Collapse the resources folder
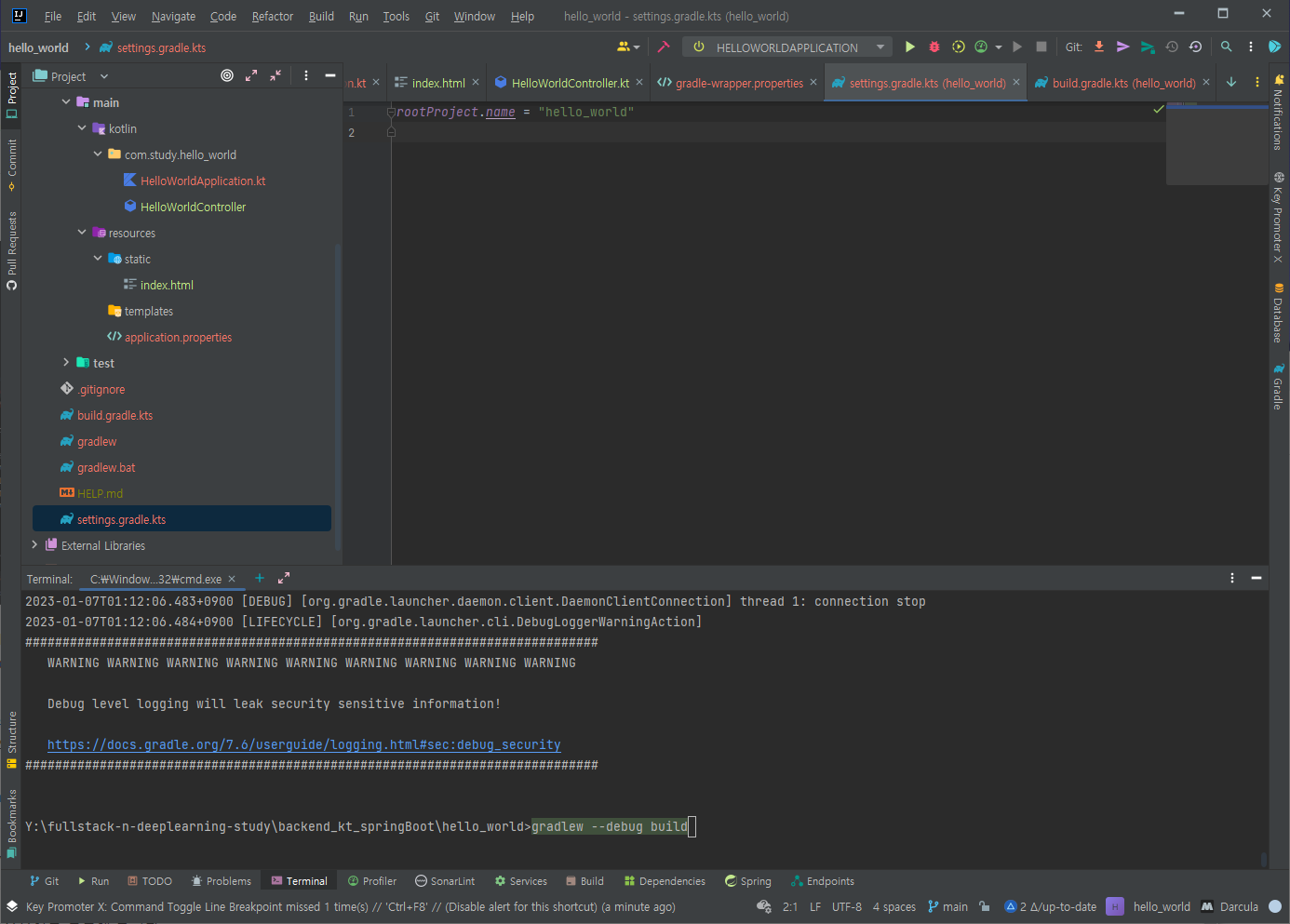 [x=82, y=232]
